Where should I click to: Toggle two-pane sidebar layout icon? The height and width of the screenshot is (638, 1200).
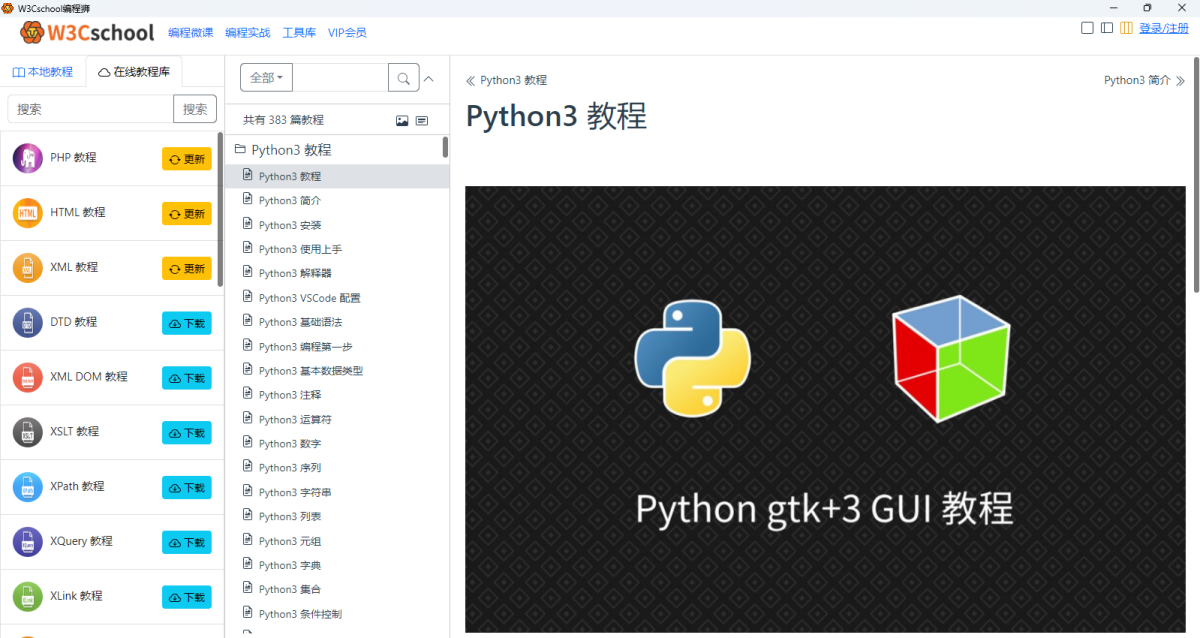(x=1107, y=28)
